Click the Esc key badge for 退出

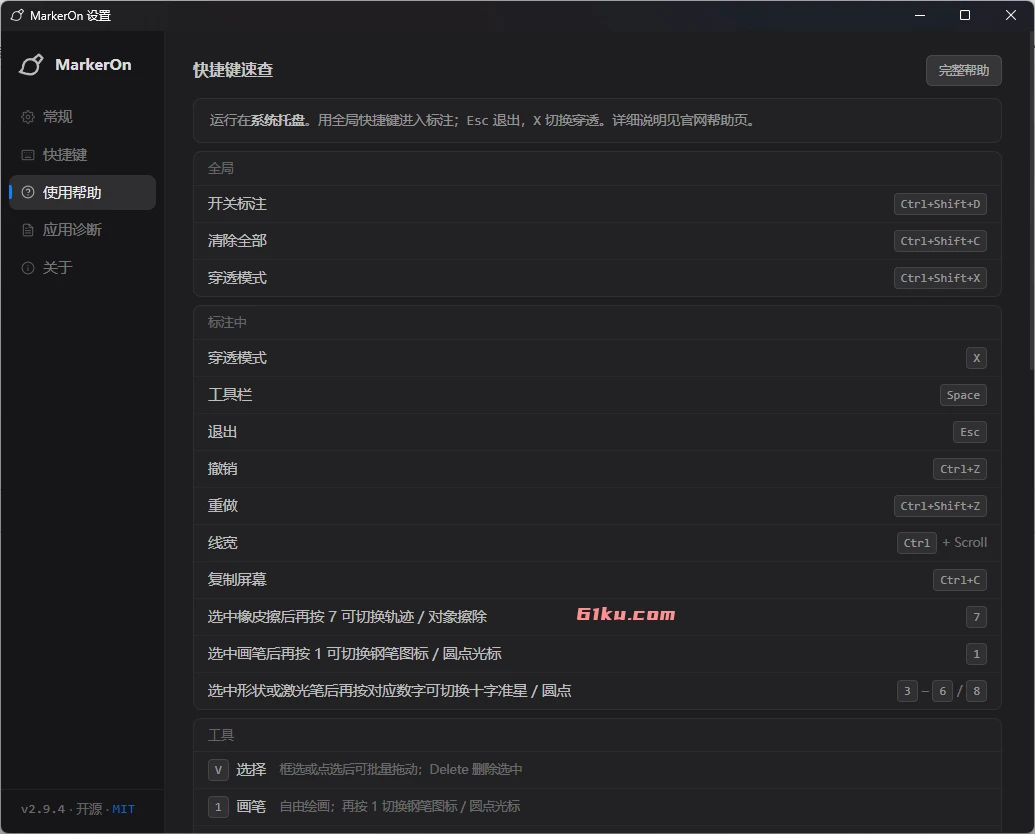pyautogui.click(x=970, y=432)
